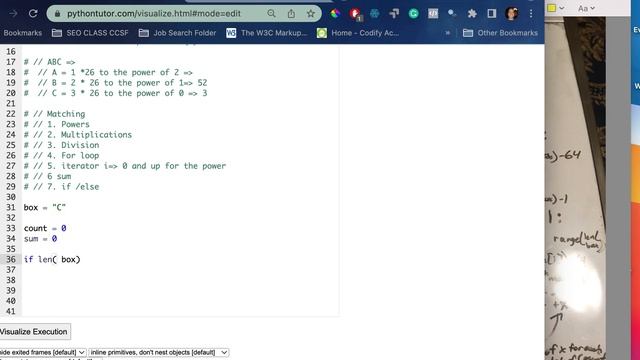This screenshot has width=640, height=360.
Task: Open the Grammarly extension
Action: coord(413,13)
